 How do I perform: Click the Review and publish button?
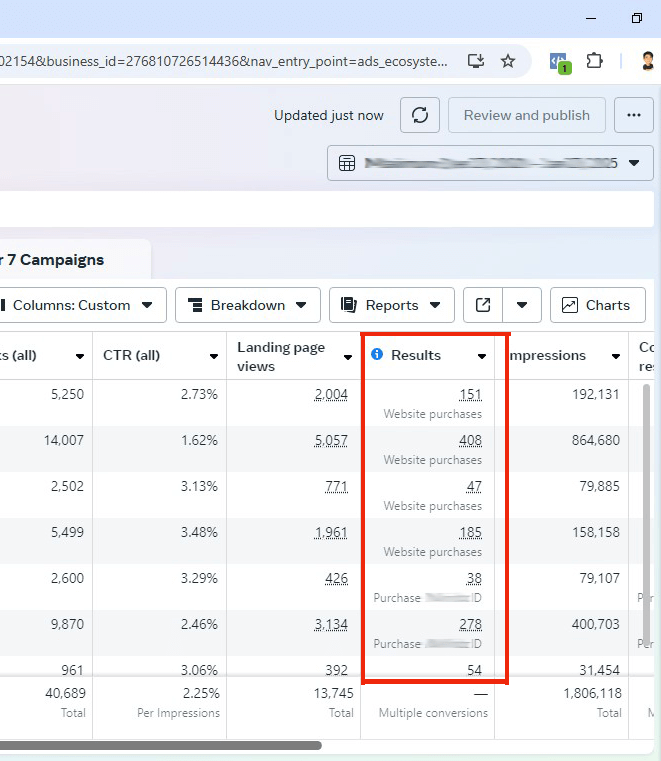point(526,115)
